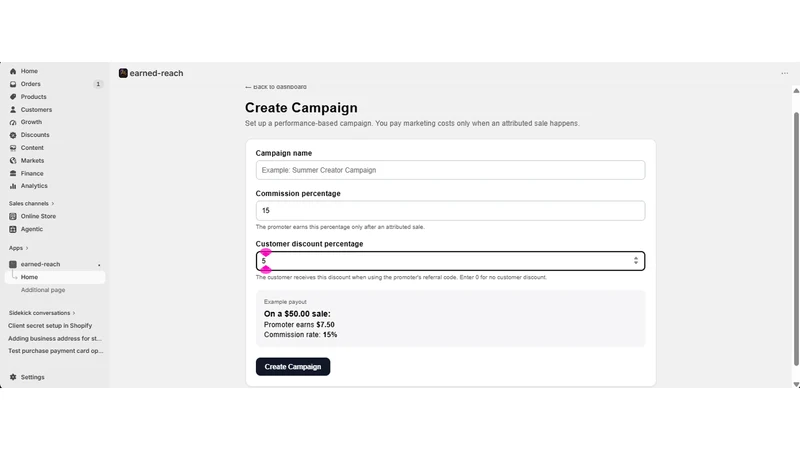Image resolution: width=800 pixels, height=450 pixels.
Task: Click the Online Store icon
Action: click(13, 216)
